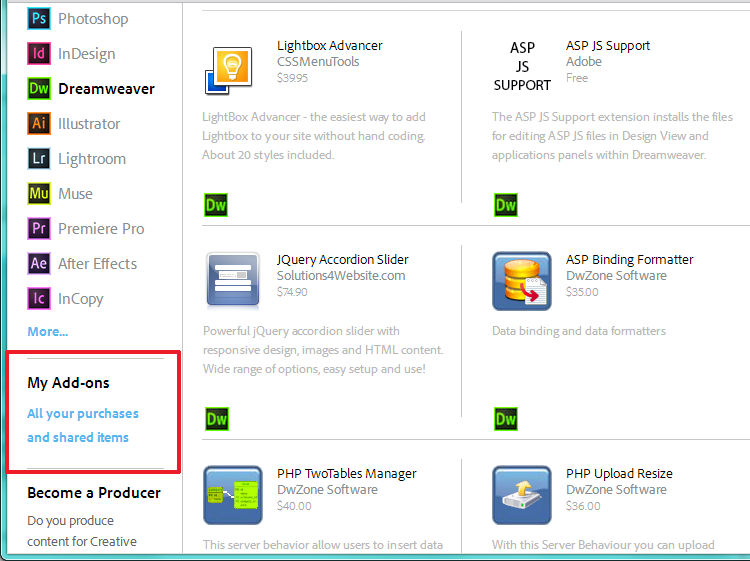Click the Premiere Pro Pr icon
The width and height of the screenshot is (750, 561).
[x=39, y=228]
